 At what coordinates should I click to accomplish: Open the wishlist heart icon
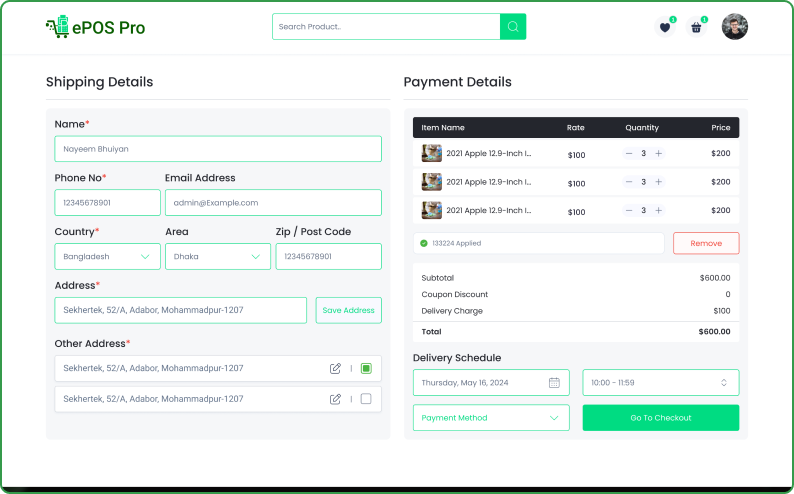(665, 28)
